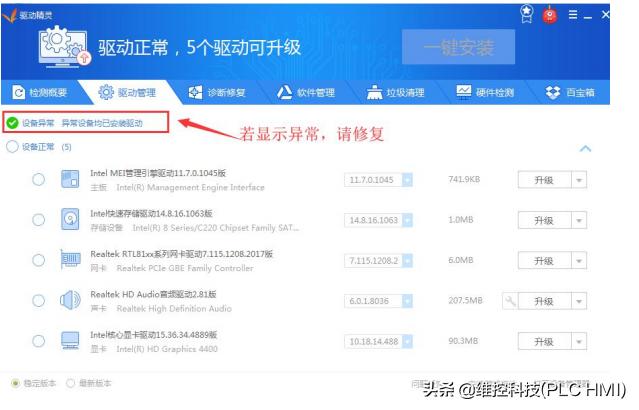Check the Realtek RTL81xx网卡驱动 row checkbox
Screen dimensions: 639x410
click(39, 260)
